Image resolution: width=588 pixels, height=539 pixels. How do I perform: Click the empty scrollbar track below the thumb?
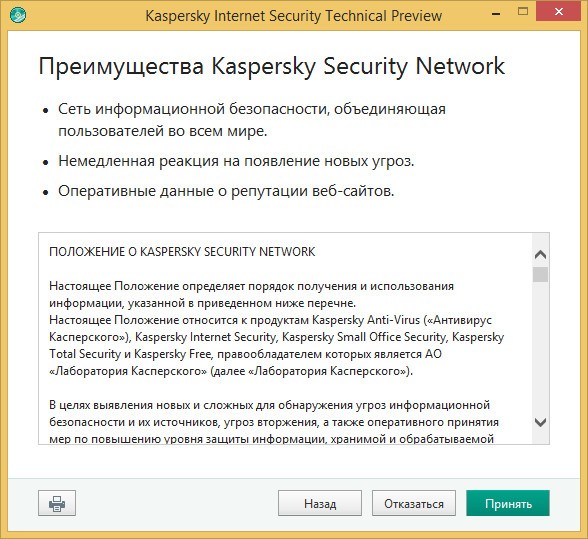click(x=540, y=347)
